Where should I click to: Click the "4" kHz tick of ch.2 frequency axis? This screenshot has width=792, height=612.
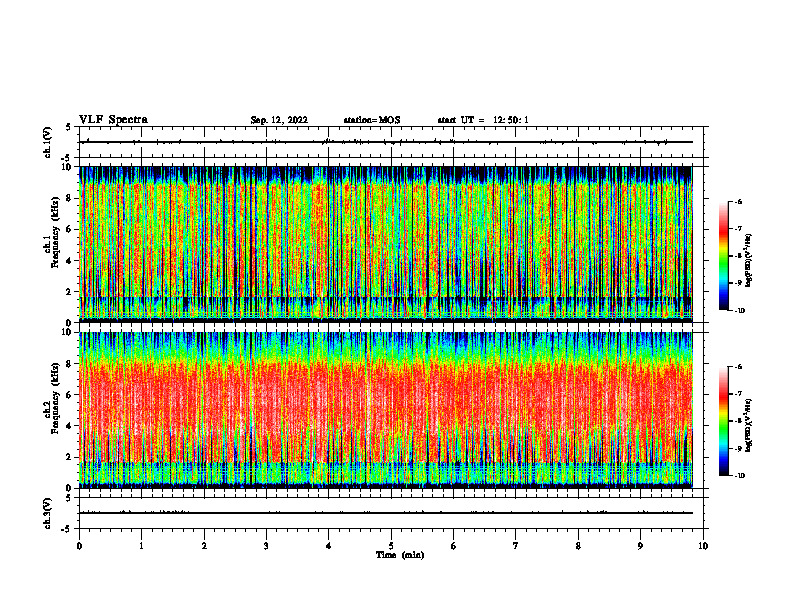coord(70,426)
